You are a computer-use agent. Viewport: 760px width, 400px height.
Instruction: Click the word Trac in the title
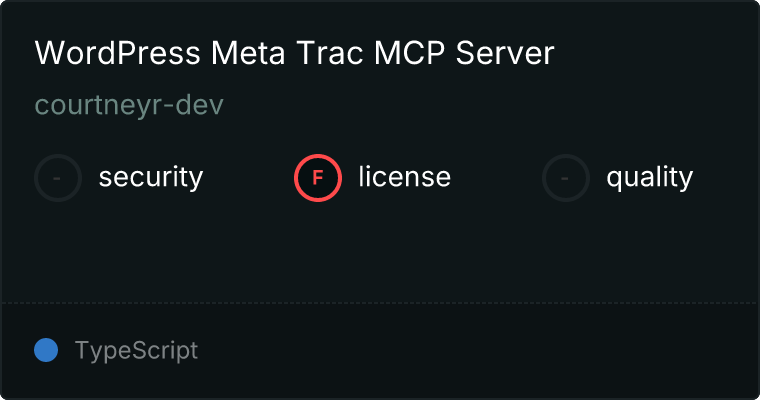[330, 53]
